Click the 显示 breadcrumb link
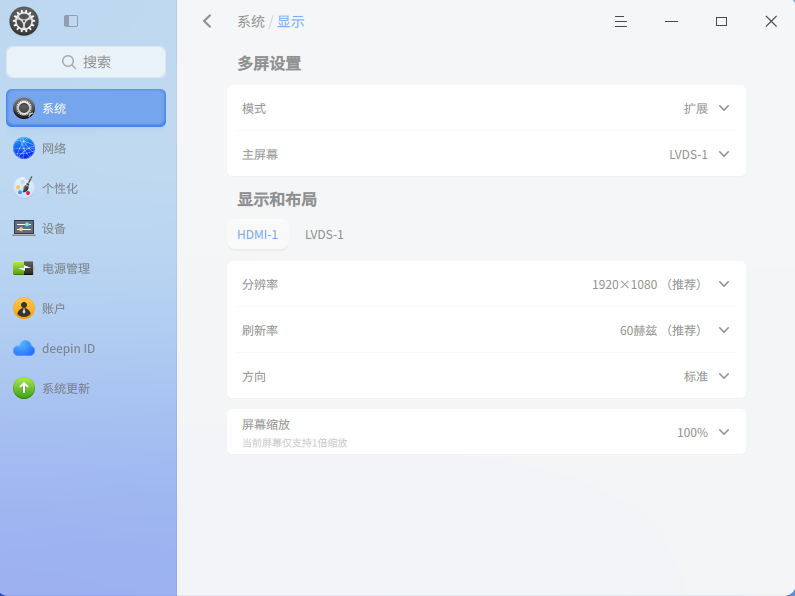 [x=291, y=22]
